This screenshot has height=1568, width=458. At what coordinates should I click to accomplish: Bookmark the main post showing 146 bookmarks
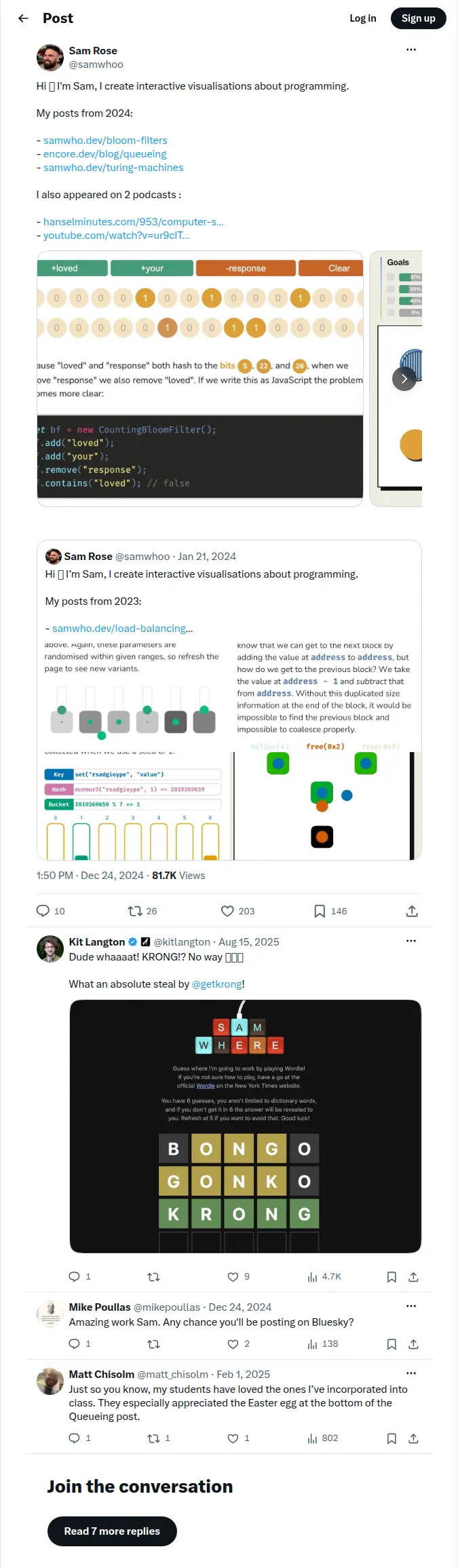(330, 911)
